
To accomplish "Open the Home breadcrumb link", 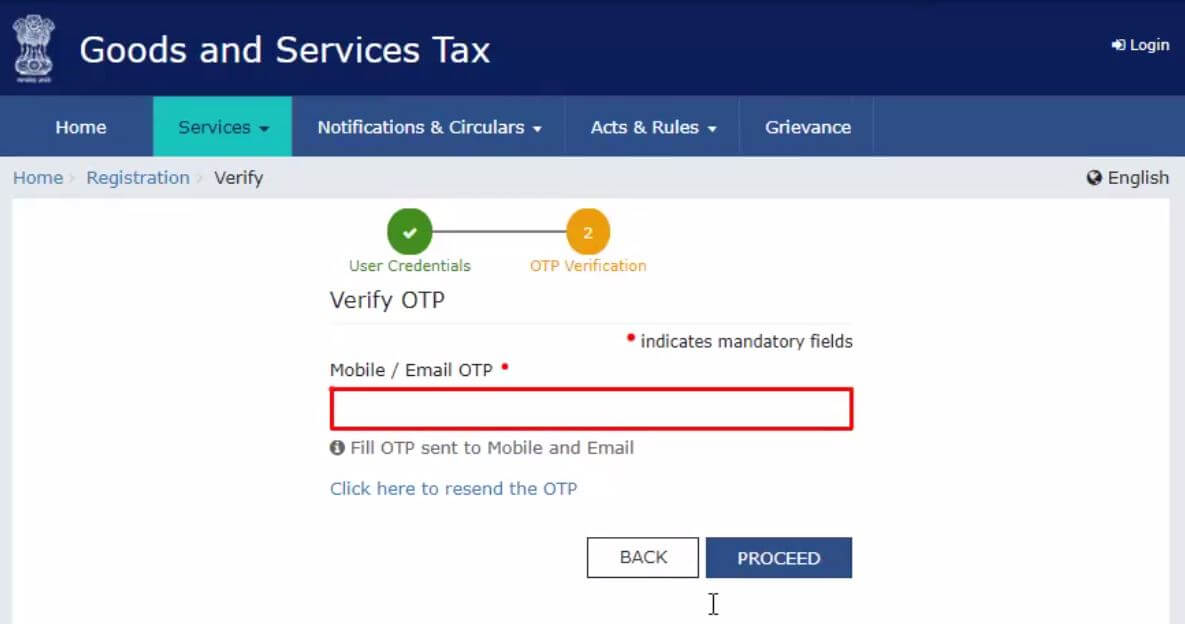I will pos(38,178).
